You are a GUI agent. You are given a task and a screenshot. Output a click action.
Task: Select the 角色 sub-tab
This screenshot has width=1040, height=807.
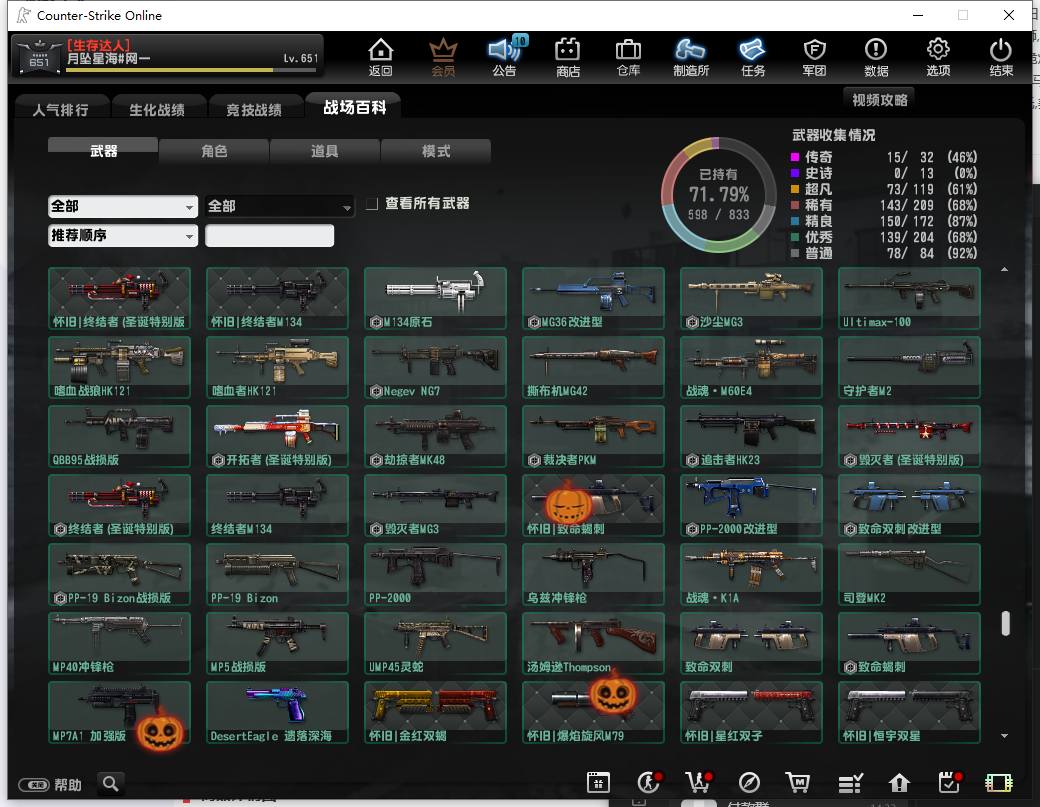214,151
